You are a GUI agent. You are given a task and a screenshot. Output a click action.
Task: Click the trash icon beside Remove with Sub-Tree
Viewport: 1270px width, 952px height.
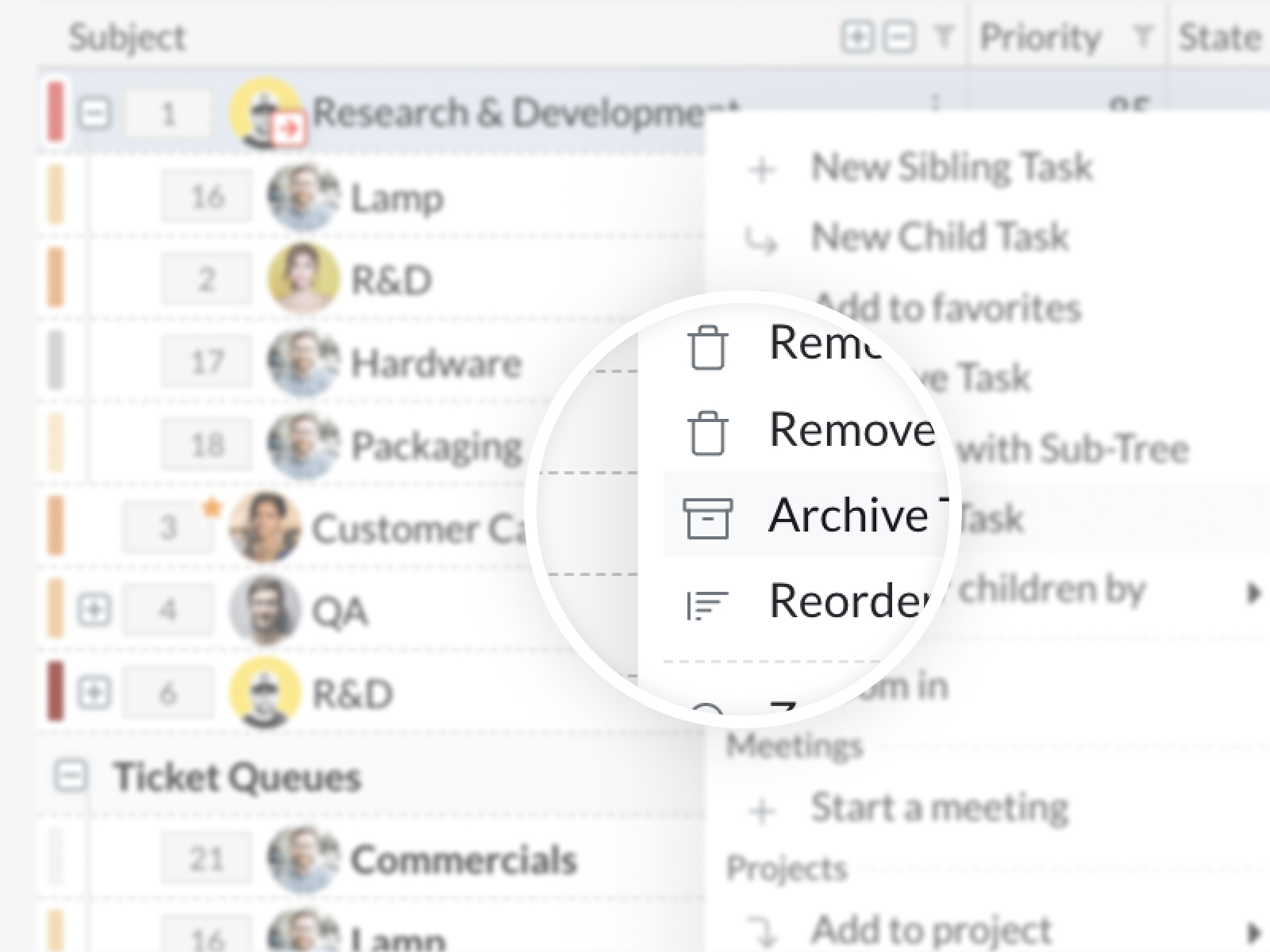[x=707, y=433]
